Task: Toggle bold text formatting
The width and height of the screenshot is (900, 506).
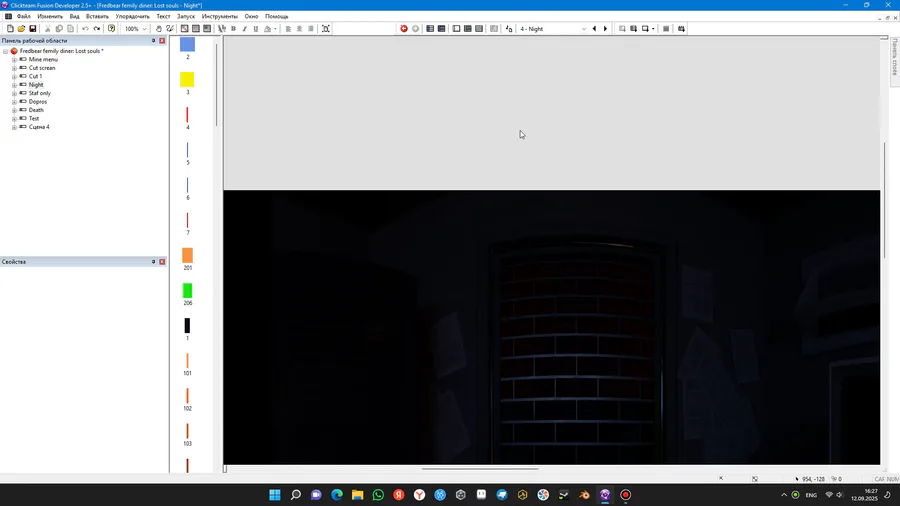Action: pyautogui.click(x=233, y=29)
